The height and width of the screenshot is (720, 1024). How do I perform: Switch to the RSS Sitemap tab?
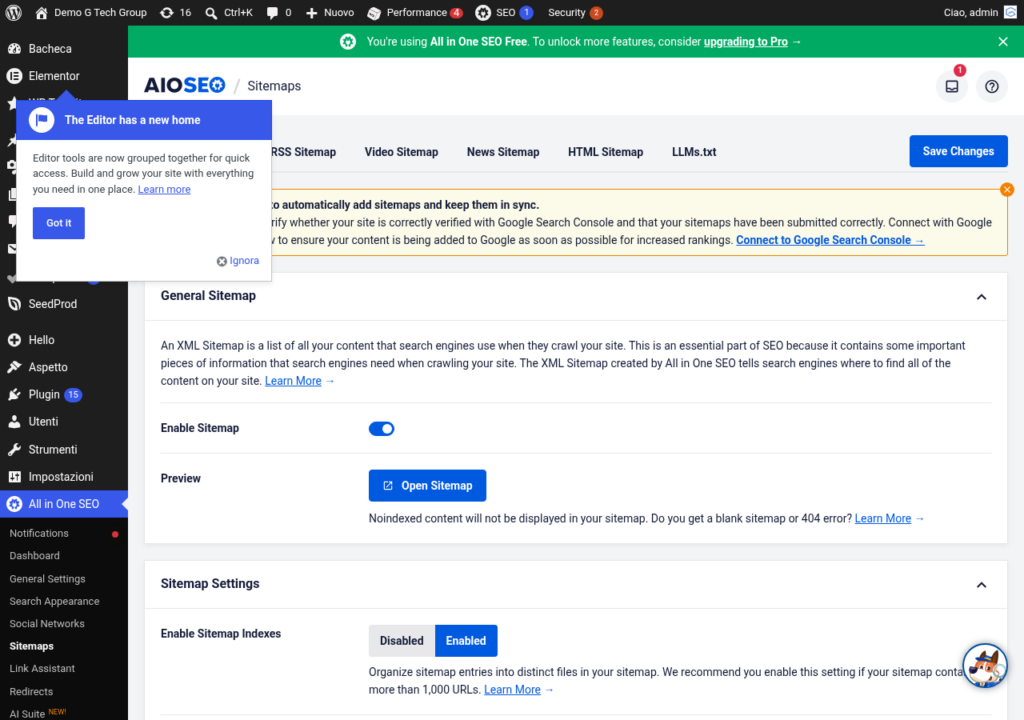(304, 152)
